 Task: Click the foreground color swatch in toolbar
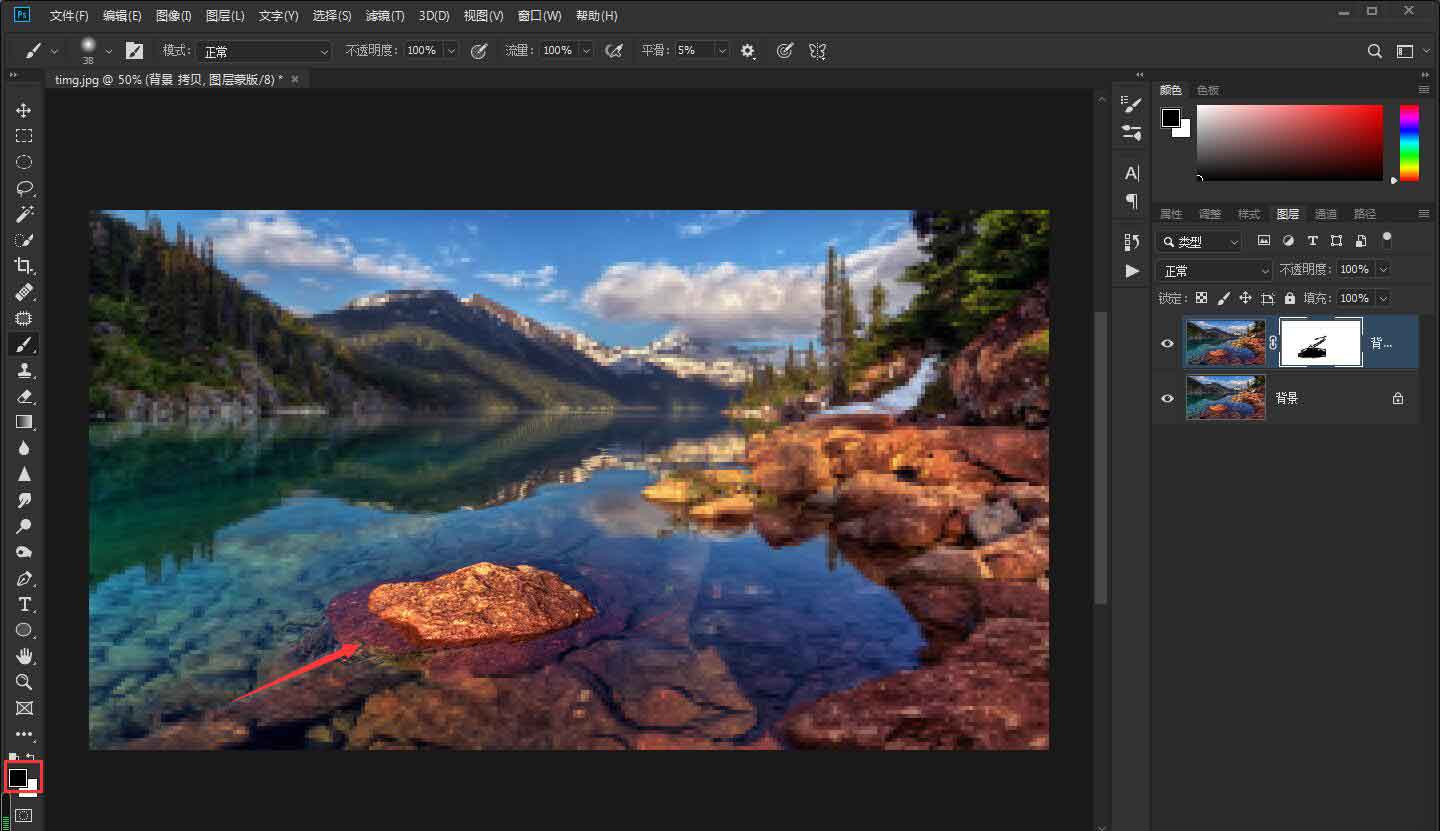[17, 777]
